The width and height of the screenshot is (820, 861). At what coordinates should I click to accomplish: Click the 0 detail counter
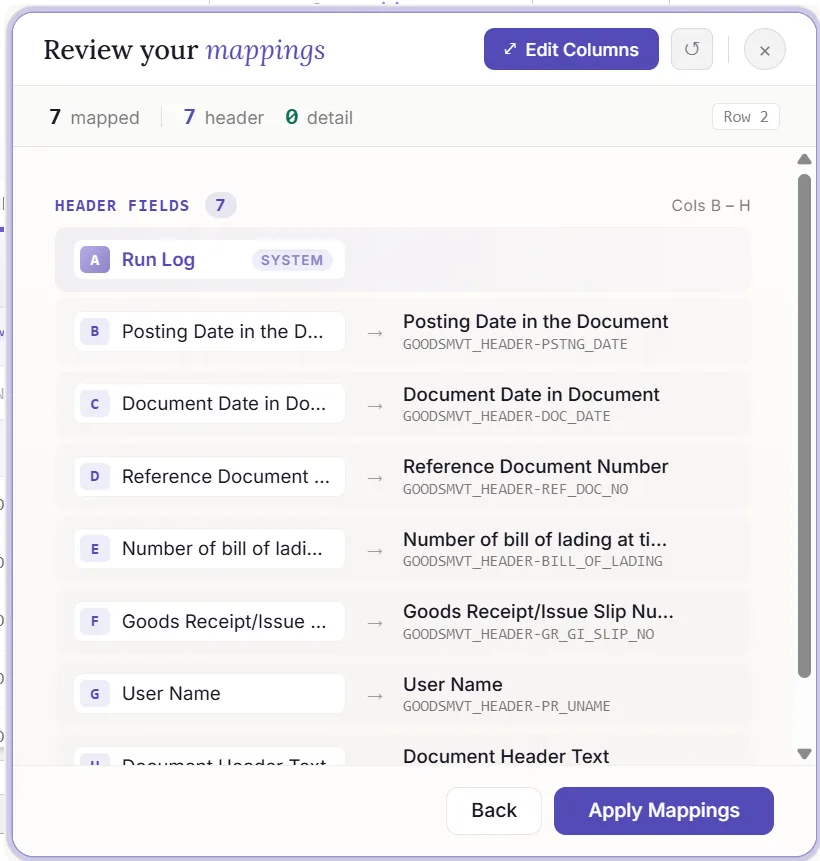(x=319, y=117)
